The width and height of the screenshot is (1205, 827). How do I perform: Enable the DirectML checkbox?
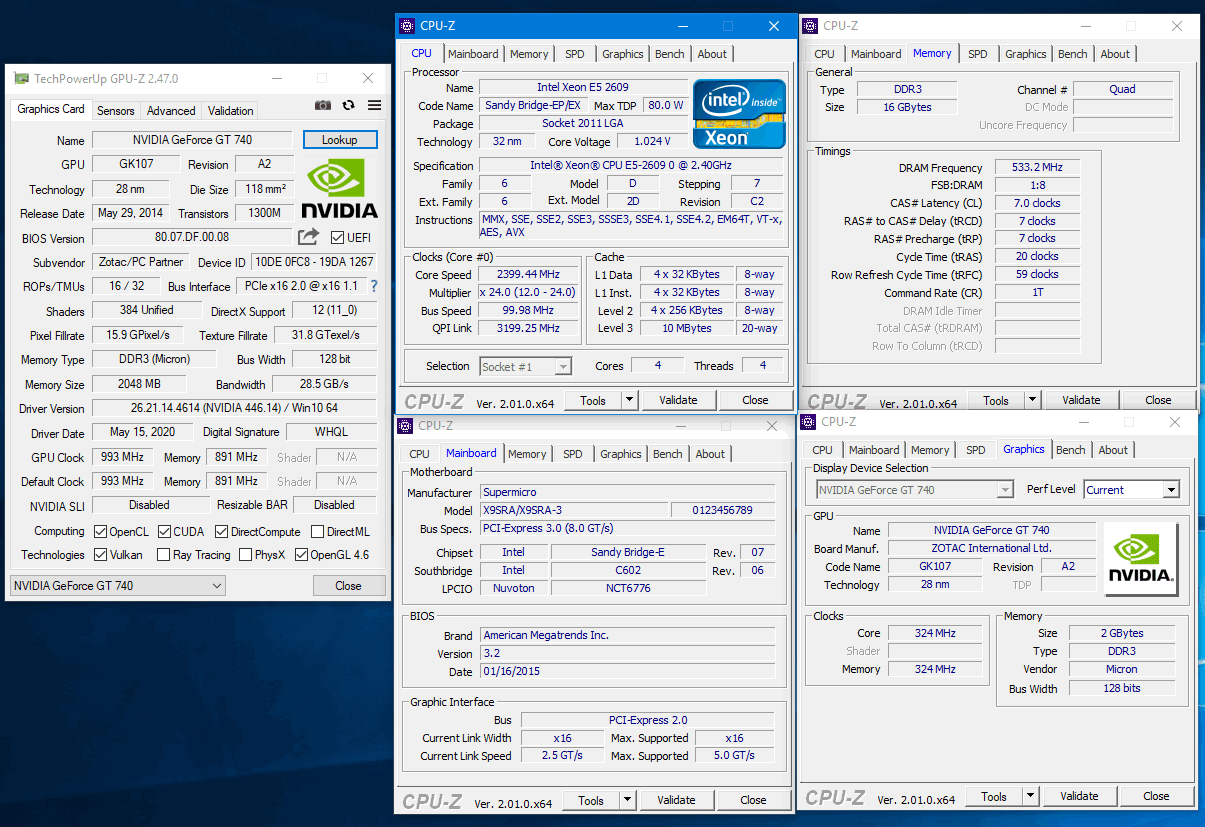317,532
